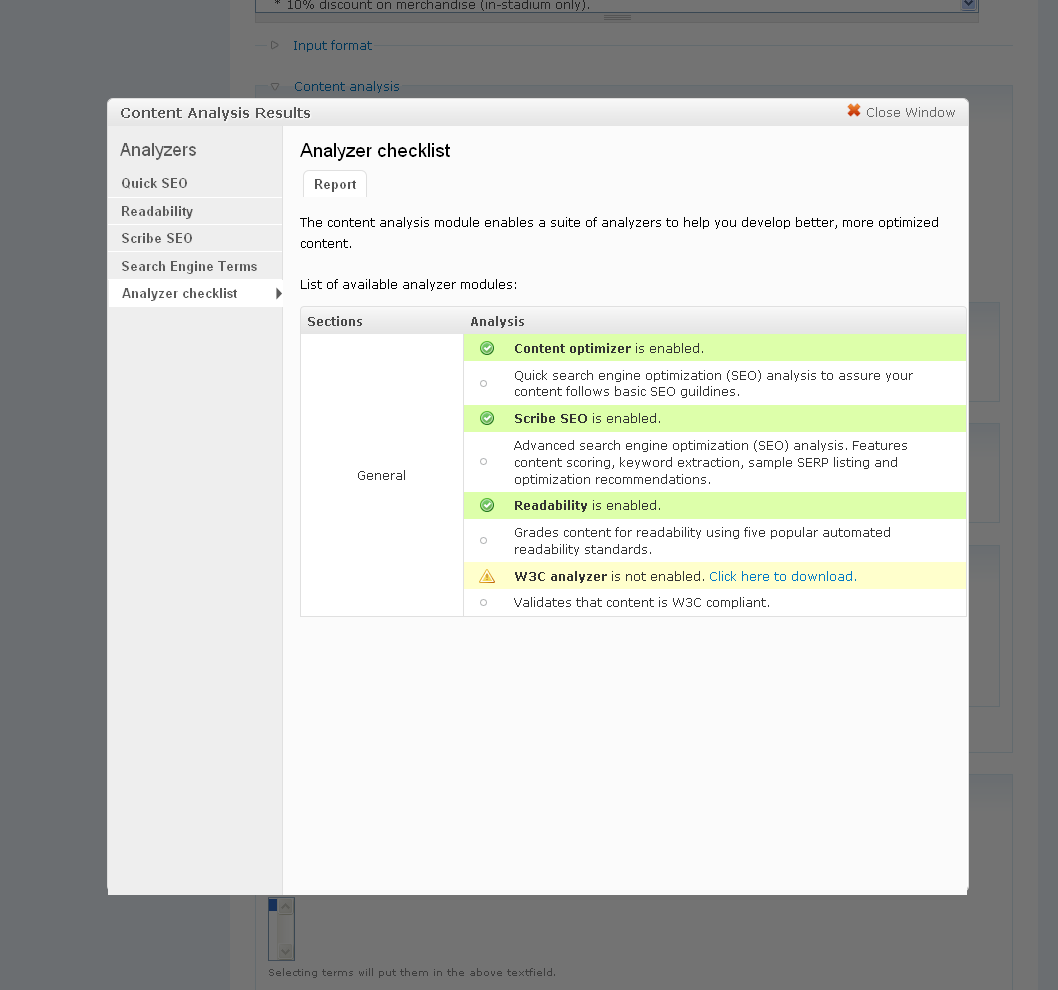
Task: Click 'Advanced search engine optimization' description
Action: point(711,462)
